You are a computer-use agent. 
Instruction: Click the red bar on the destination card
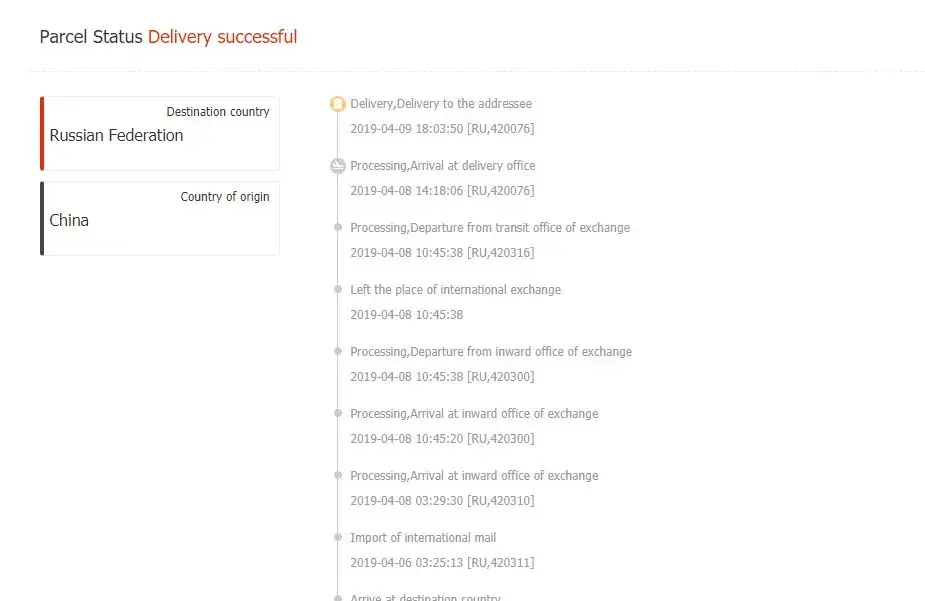(42, 134)
